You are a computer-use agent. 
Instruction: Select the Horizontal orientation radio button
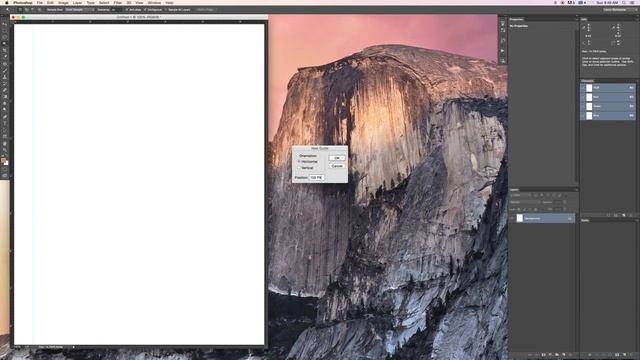[299, 162]
